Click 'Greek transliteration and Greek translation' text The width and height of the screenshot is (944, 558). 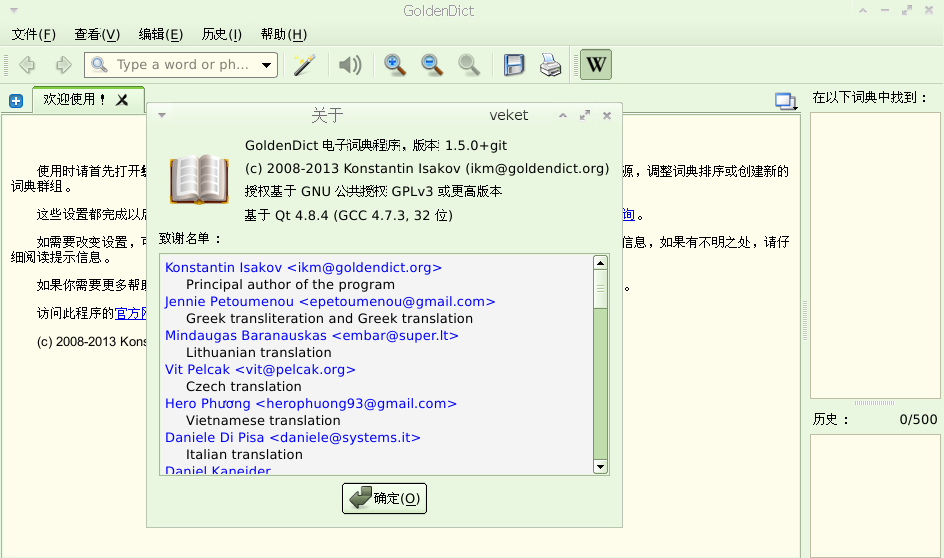tap(329, 318)
